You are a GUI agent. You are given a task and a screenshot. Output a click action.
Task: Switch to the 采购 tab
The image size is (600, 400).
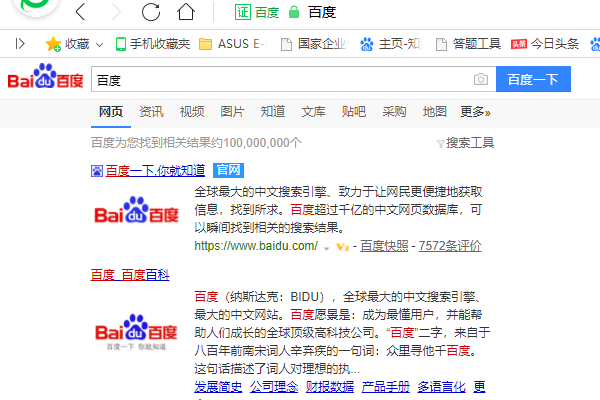[x=394, y=111]
